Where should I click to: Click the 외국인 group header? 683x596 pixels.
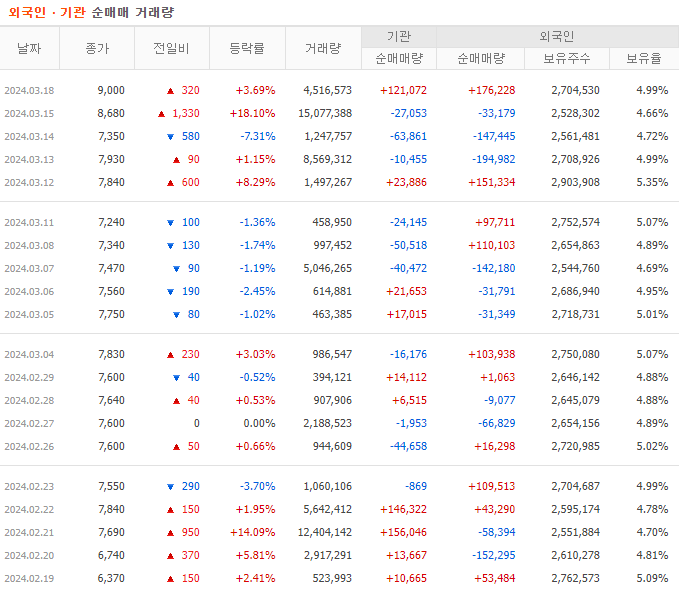[557, 37]
